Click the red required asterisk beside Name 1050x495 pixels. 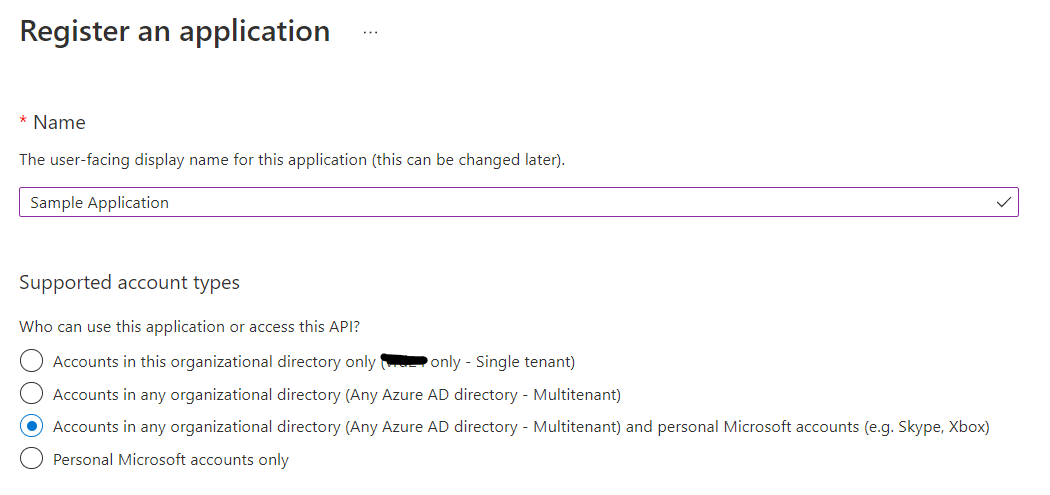tap(23, 121)
